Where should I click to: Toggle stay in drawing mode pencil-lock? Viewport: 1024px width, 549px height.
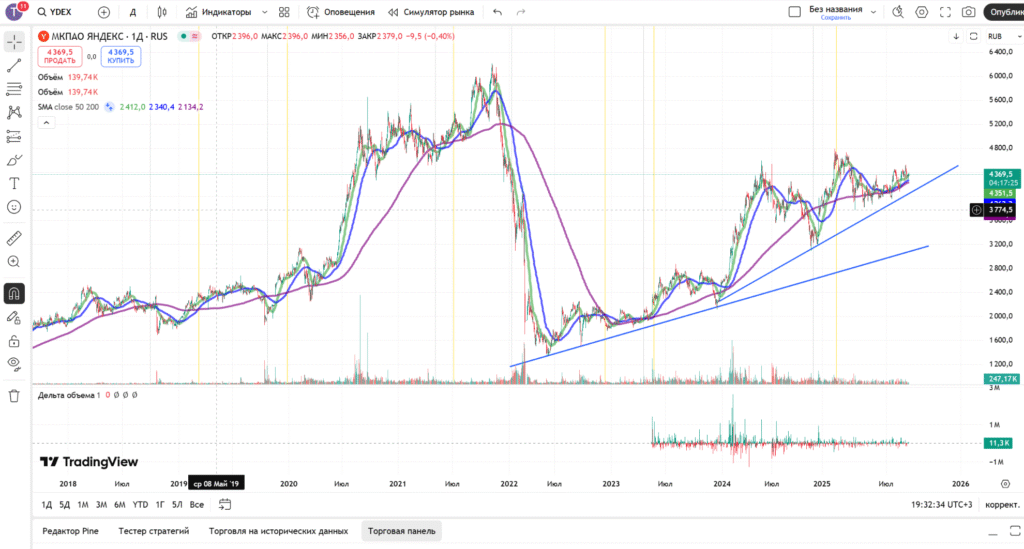14,318
